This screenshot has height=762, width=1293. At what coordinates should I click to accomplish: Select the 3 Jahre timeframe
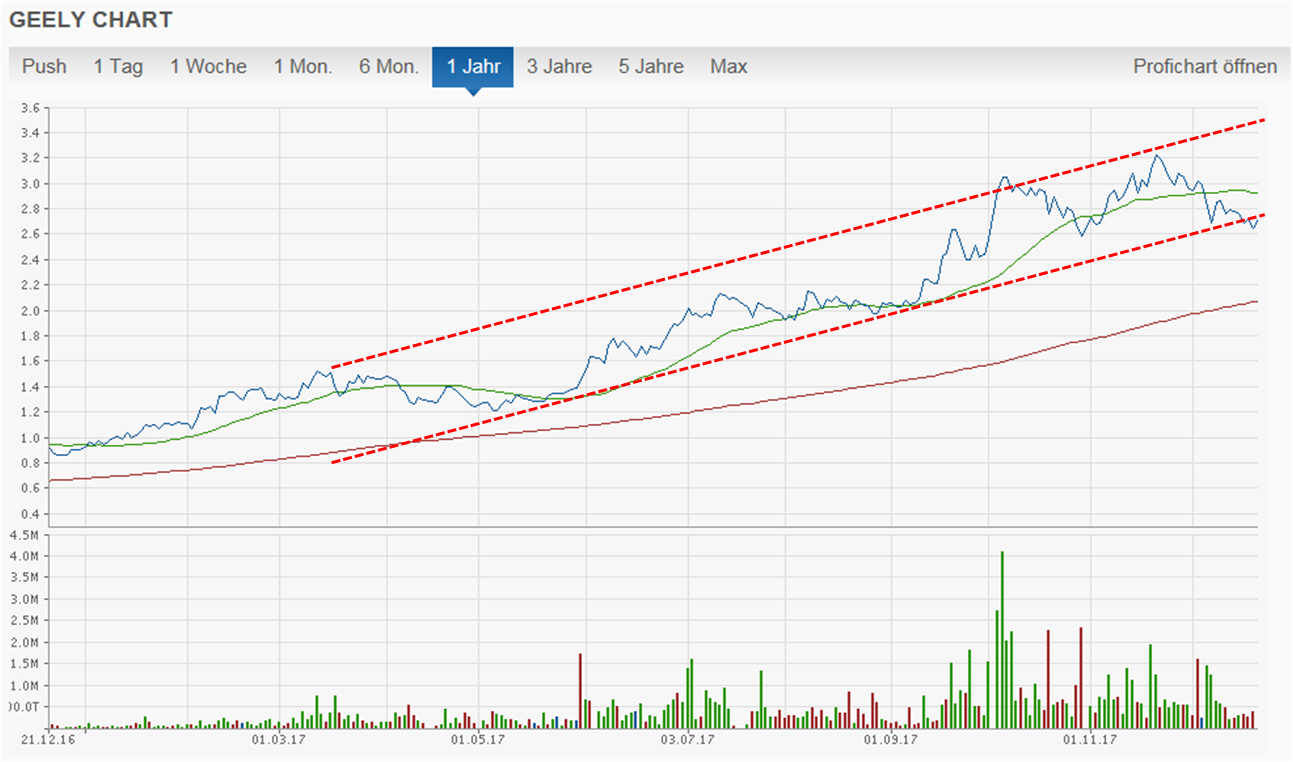pyautogui.click(x=559, y=67)
